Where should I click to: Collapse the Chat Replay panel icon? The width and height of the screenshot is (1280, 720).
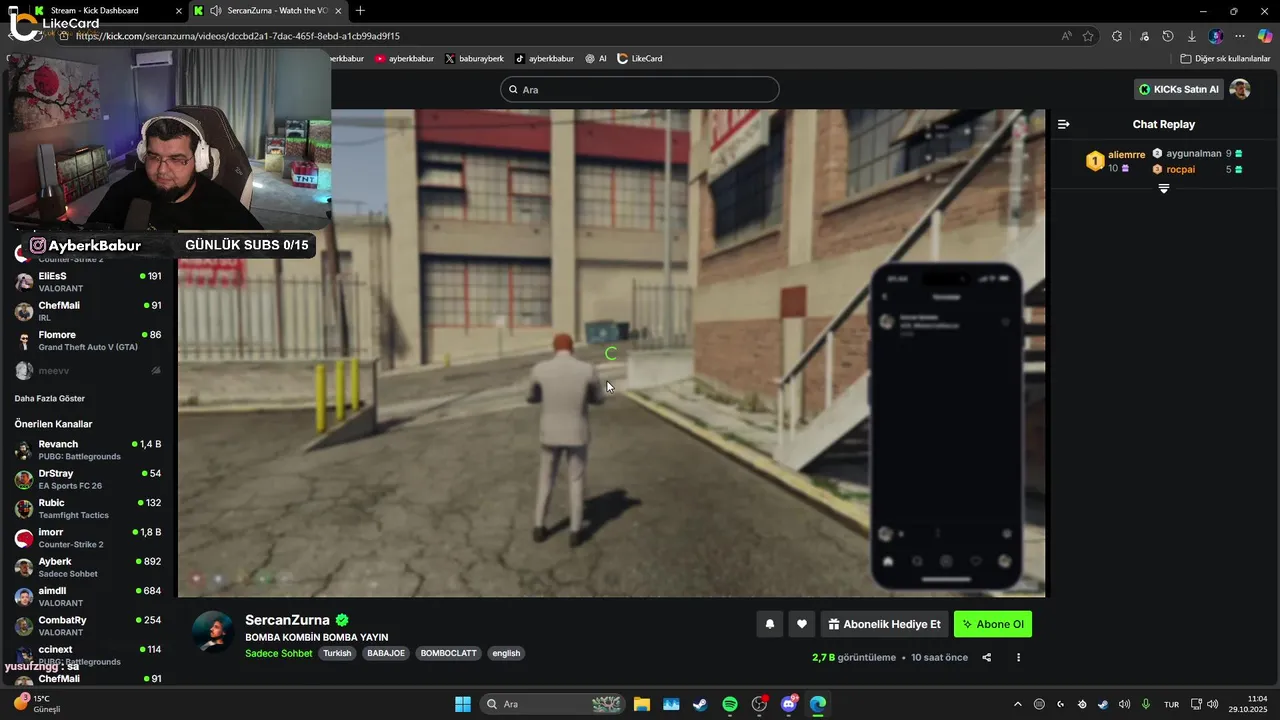click(x=1064, y=124)
